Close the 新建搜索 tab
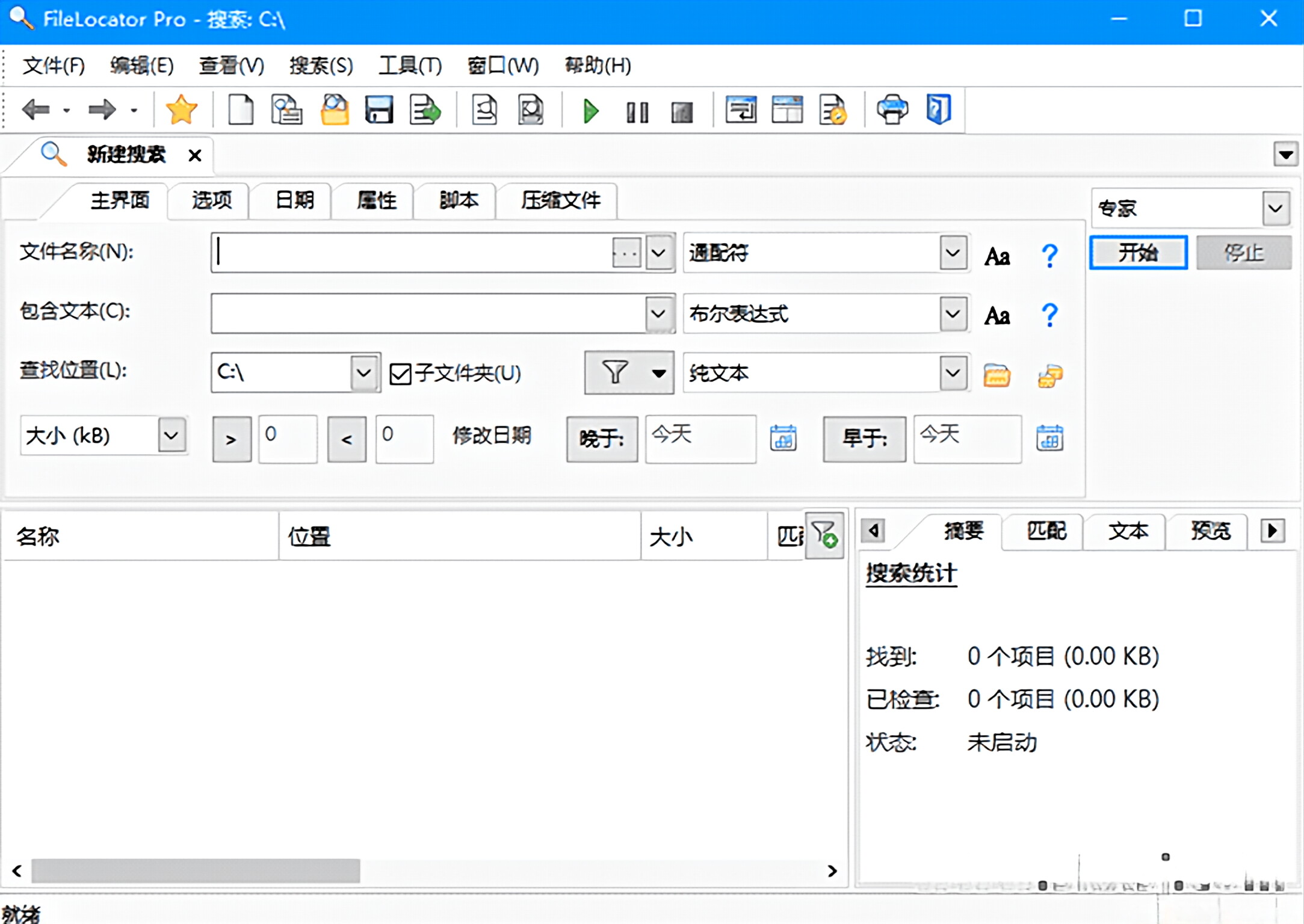This screenshot has height=924, width=1304. (194, 156)
